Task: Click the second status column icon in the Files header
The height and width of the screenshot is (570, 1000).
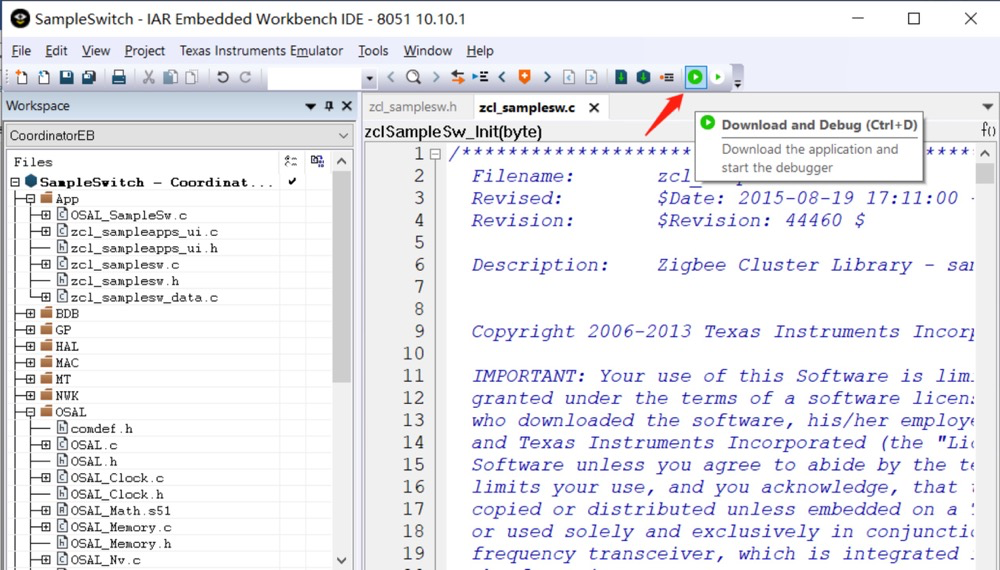Action: (x=317, y=161)
